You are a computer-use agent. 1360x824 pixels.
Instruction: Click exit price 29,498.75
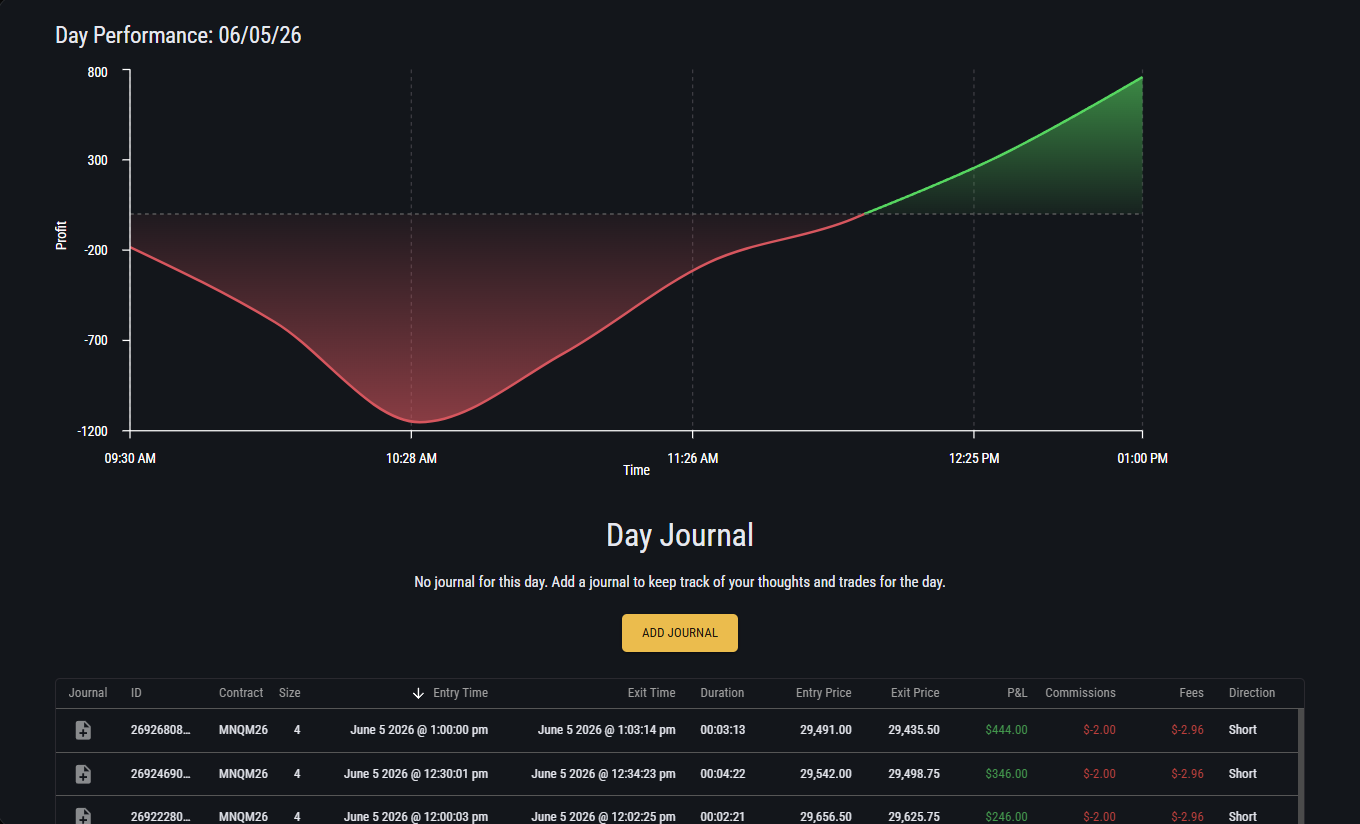[x=914, y=774]
